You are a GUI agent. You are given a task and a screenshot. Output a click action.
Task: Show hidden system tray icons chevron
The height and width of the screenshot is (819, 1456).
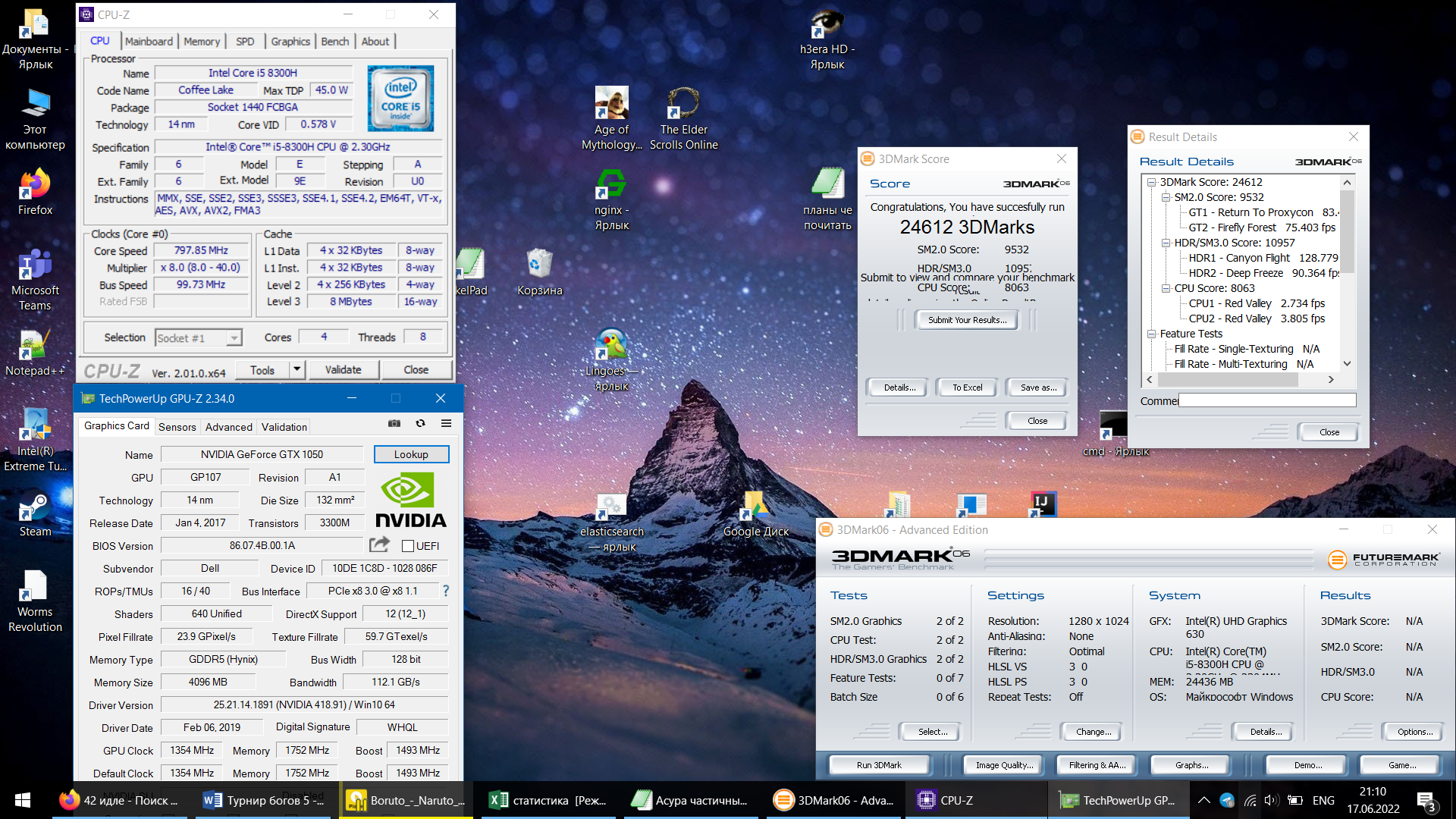pos(1204,800)
